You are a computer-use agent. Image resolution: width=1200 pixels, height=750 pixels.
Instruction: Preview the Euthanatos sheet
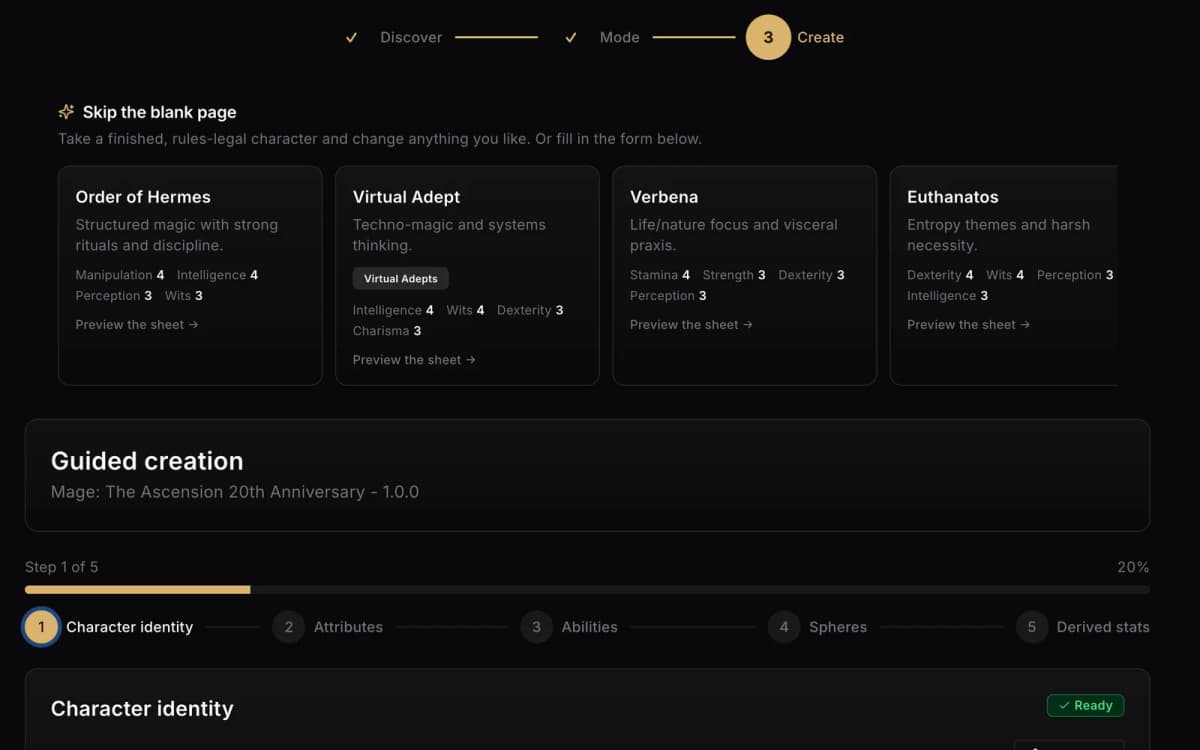tap(968, 324)
